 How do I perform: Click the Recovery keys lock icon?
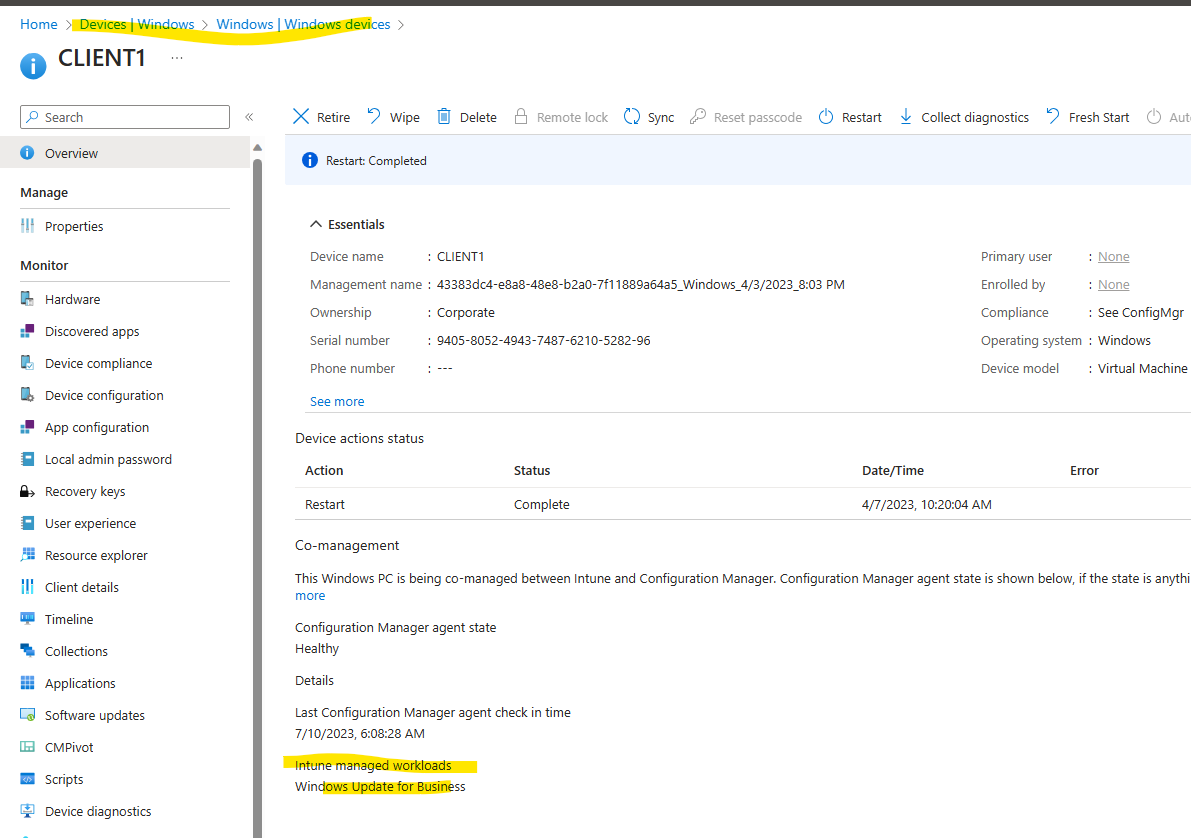pos(27,491)
